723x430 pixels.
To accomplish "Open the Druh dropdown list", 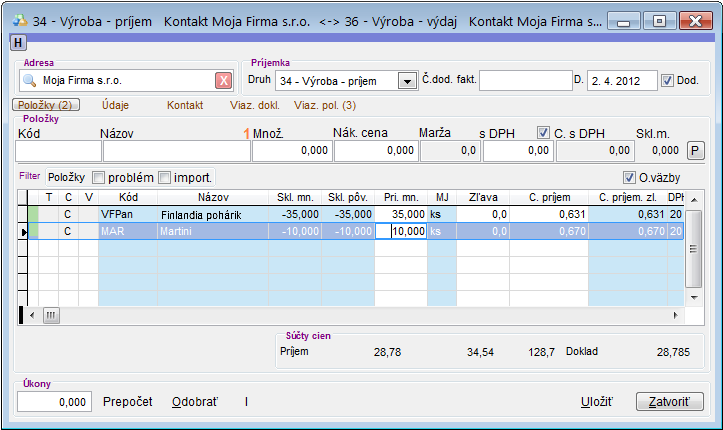I will [x=407, y=81].
